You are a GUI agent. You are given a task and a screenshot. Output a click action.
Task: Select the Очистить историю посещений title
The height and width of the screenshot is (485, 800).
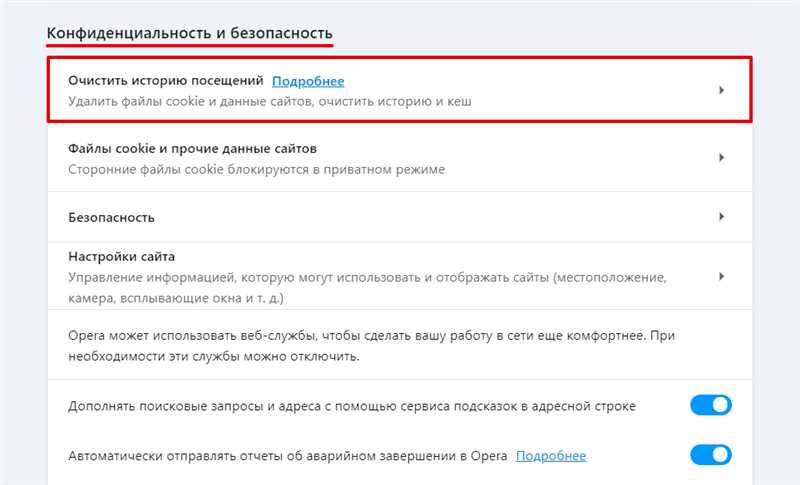pos(166,81)
